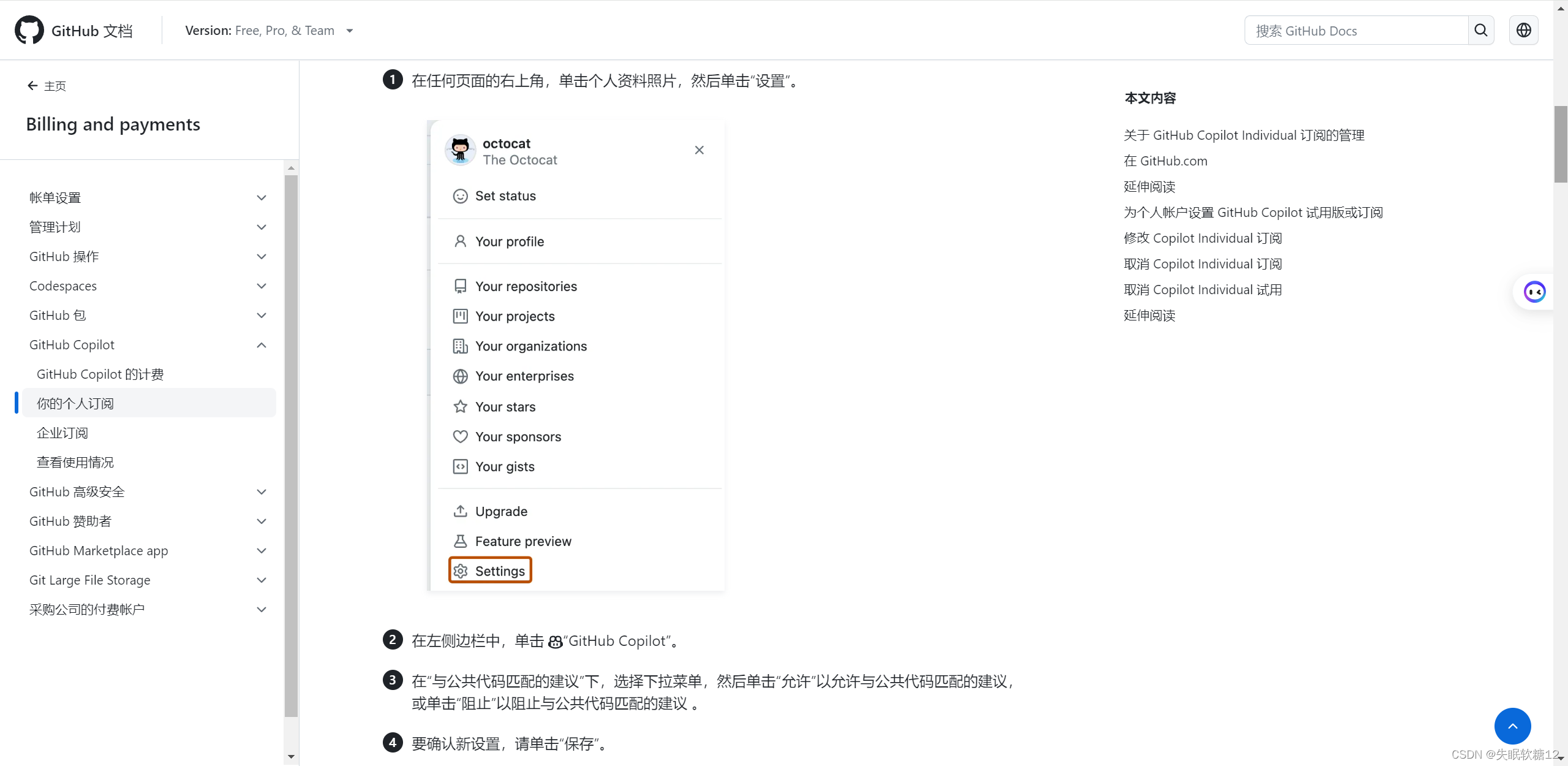1568x766 pixels.
Task: Click the floating assistant face icon
Action: [1534, 292]
